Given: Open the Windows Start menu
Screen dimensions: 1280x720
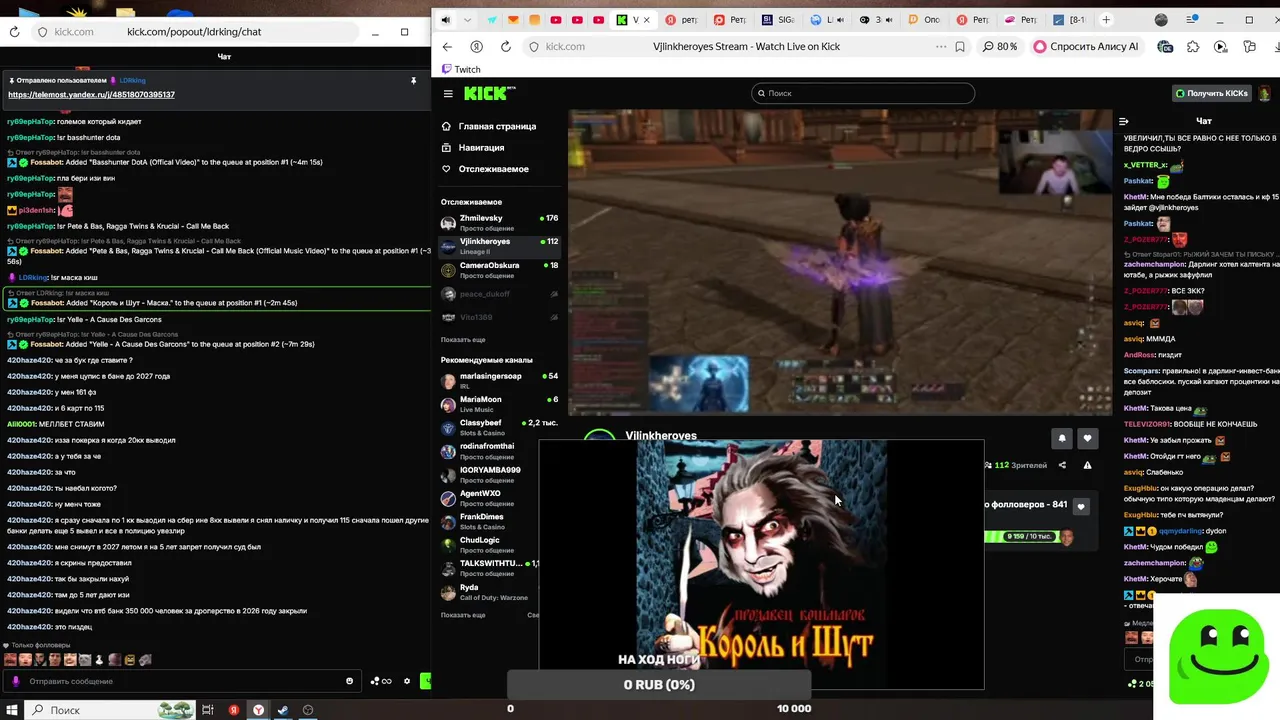Looking at the screenshot, I should click(x=13, y=710).
